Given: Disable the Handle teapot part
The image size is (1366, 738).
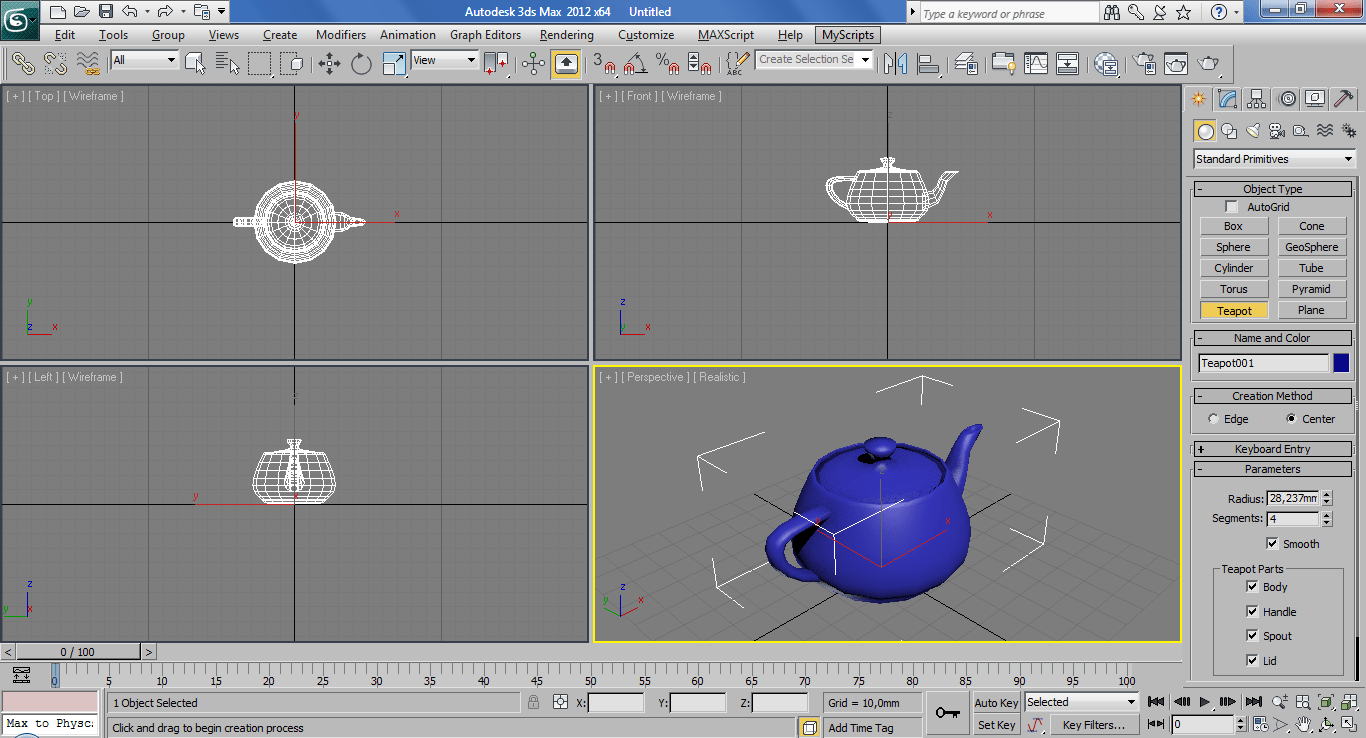Looking at the screenshot, I should pyautogui.click(x=1252, y=612).
